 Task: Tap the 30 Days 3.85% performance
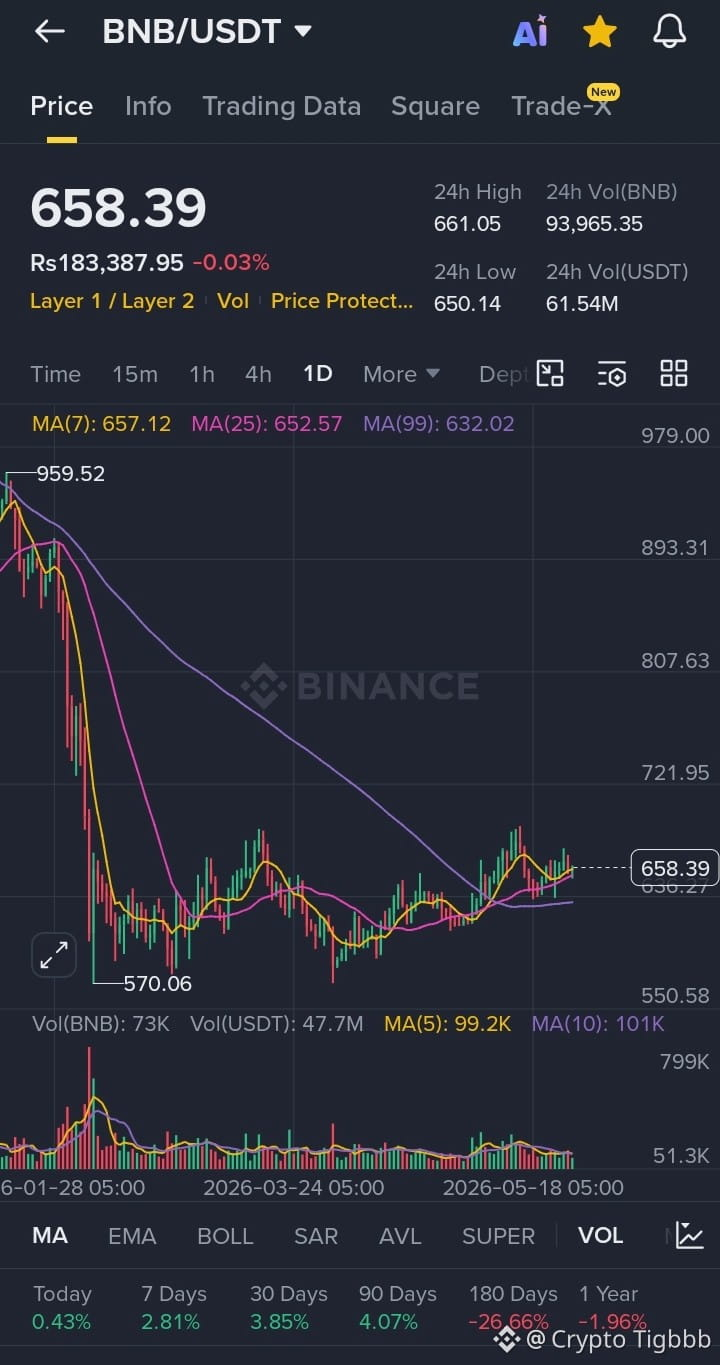coord(289,1308)
